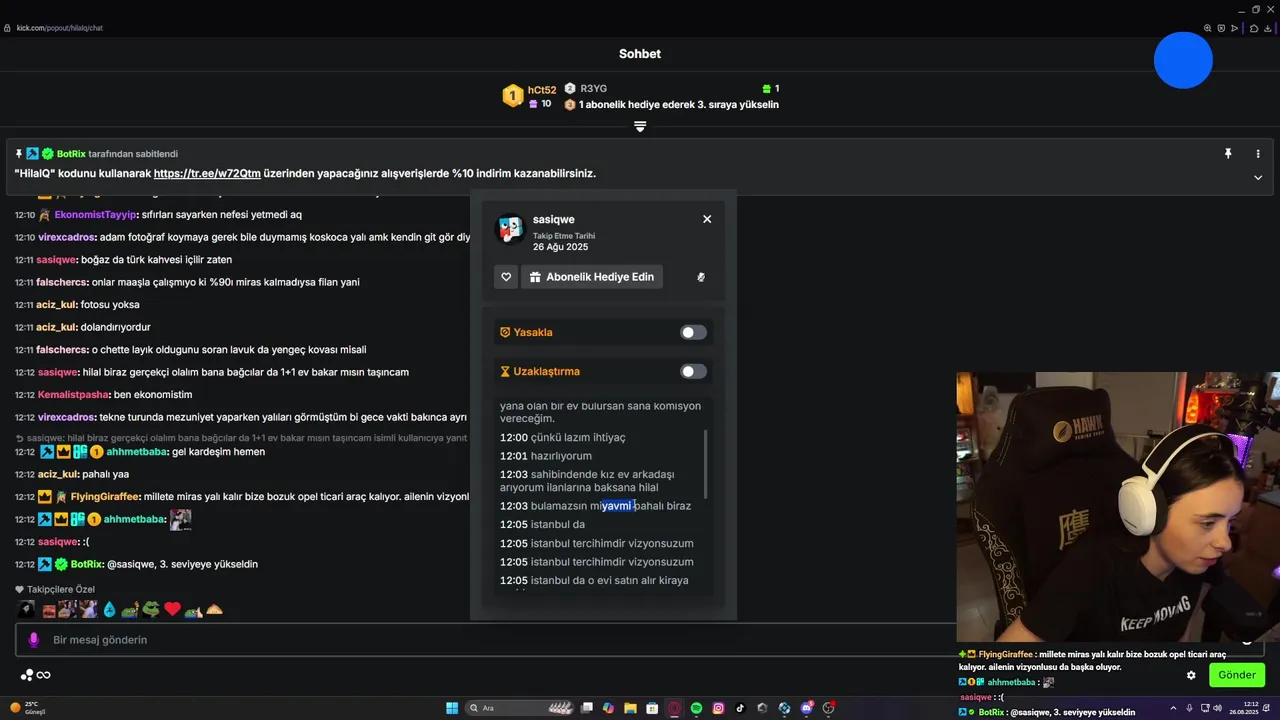Click 'istanbul da' message at 12:05
1280x720 pixels.
(542, 524)
